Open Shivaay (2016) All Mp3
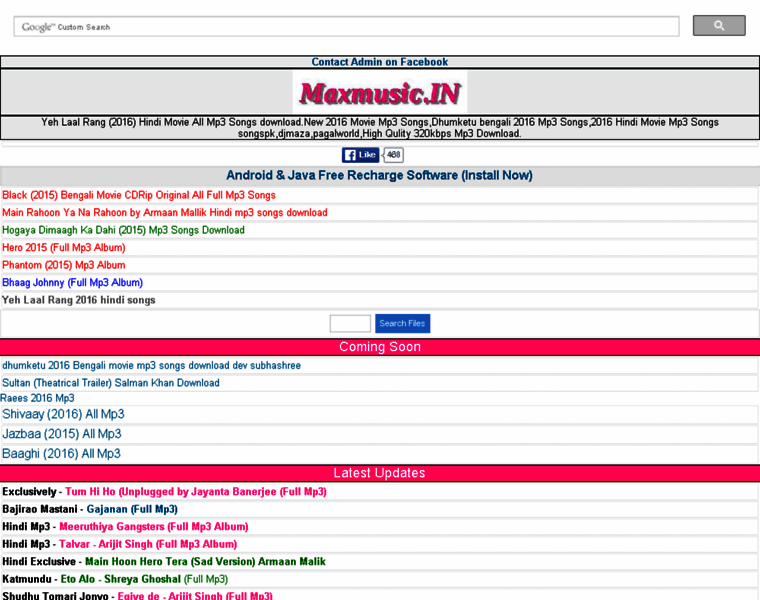 pos(63,414)
